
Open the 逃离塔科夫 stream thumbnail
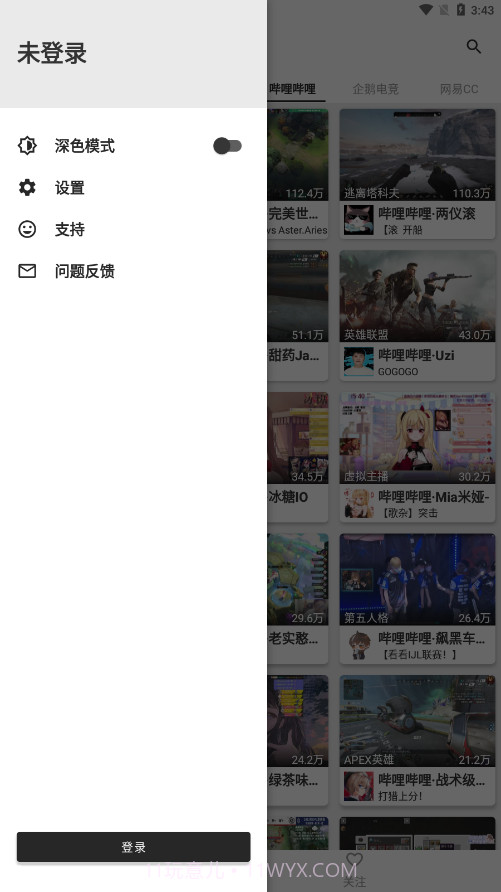click(x=417, y=155)
